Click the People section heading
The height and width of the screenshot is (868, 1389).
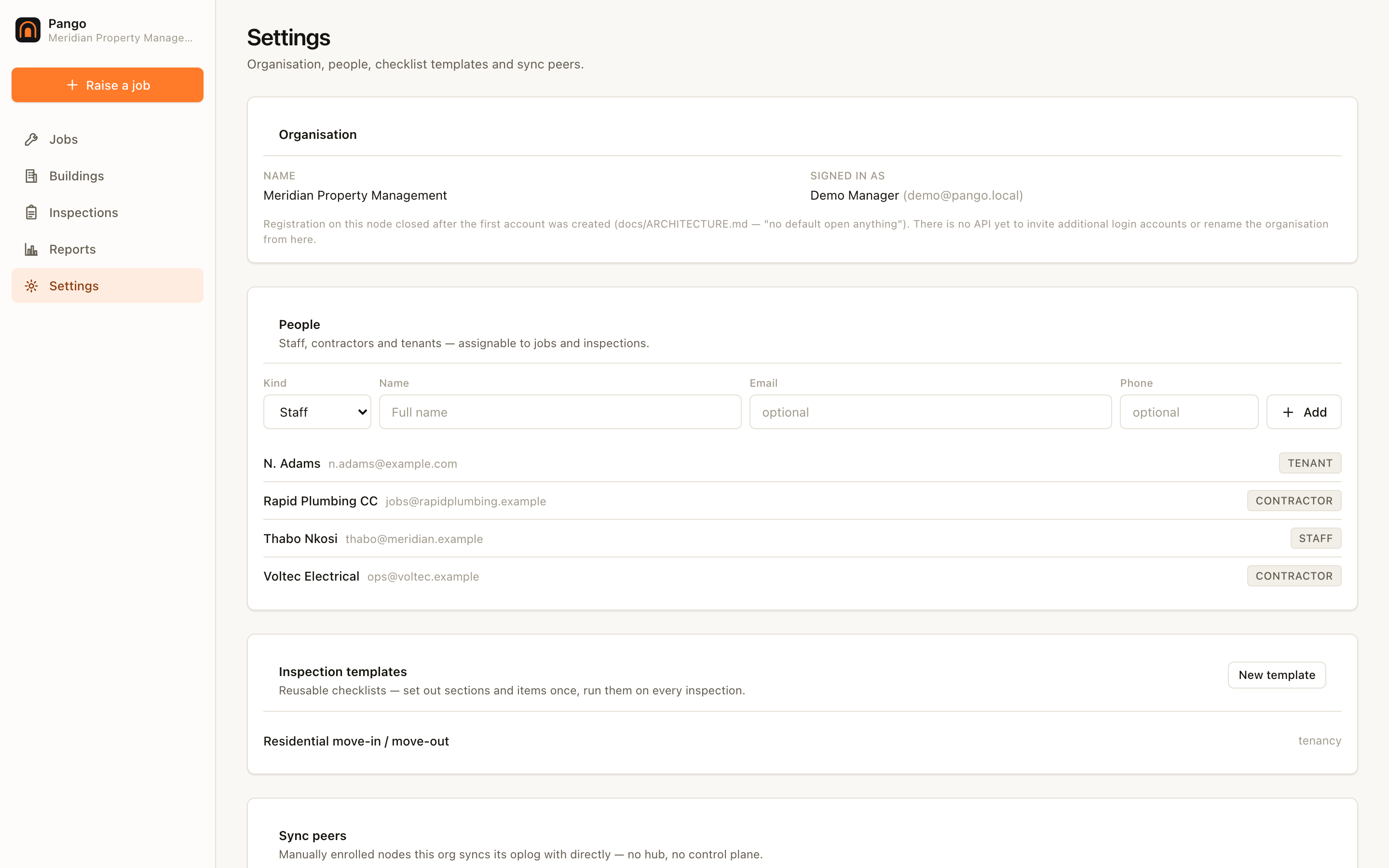299,325
